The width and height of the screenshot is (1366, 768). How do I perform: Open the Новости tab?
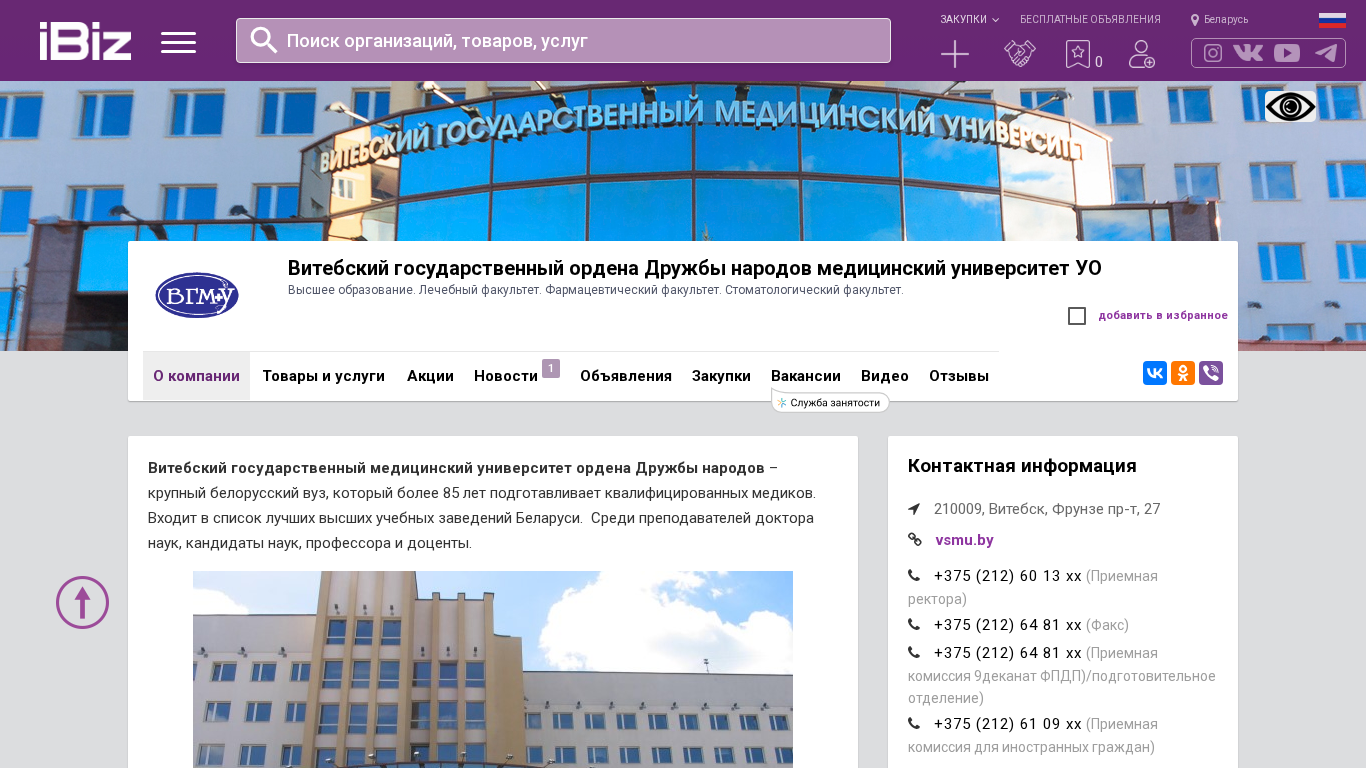point(506,376)
